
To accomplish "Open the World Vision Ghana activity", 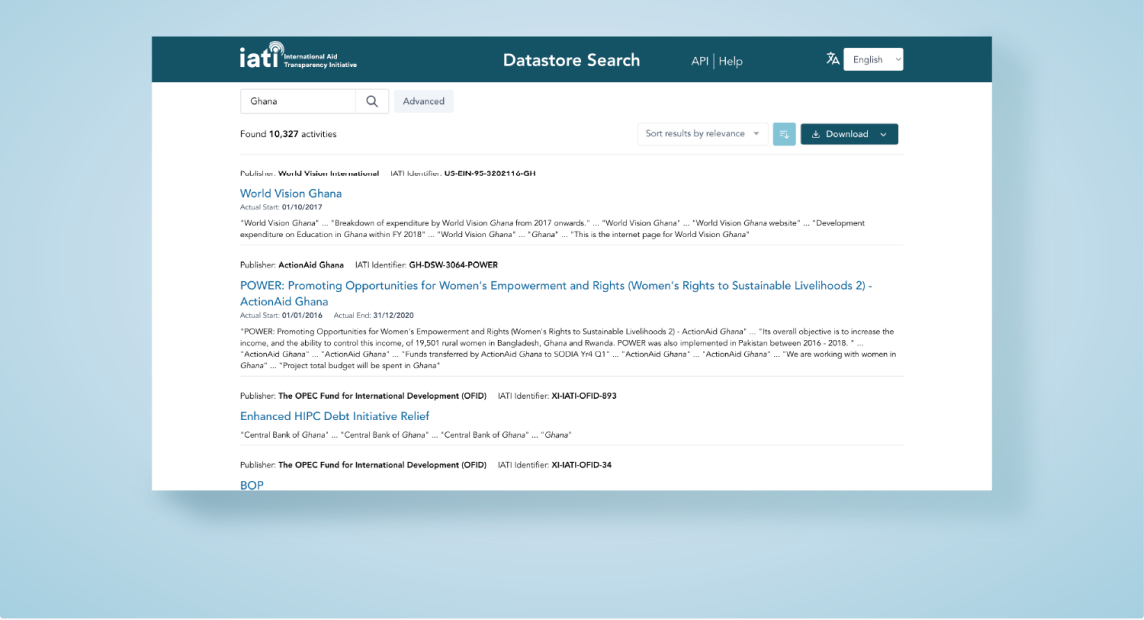I will click(290, 193).
